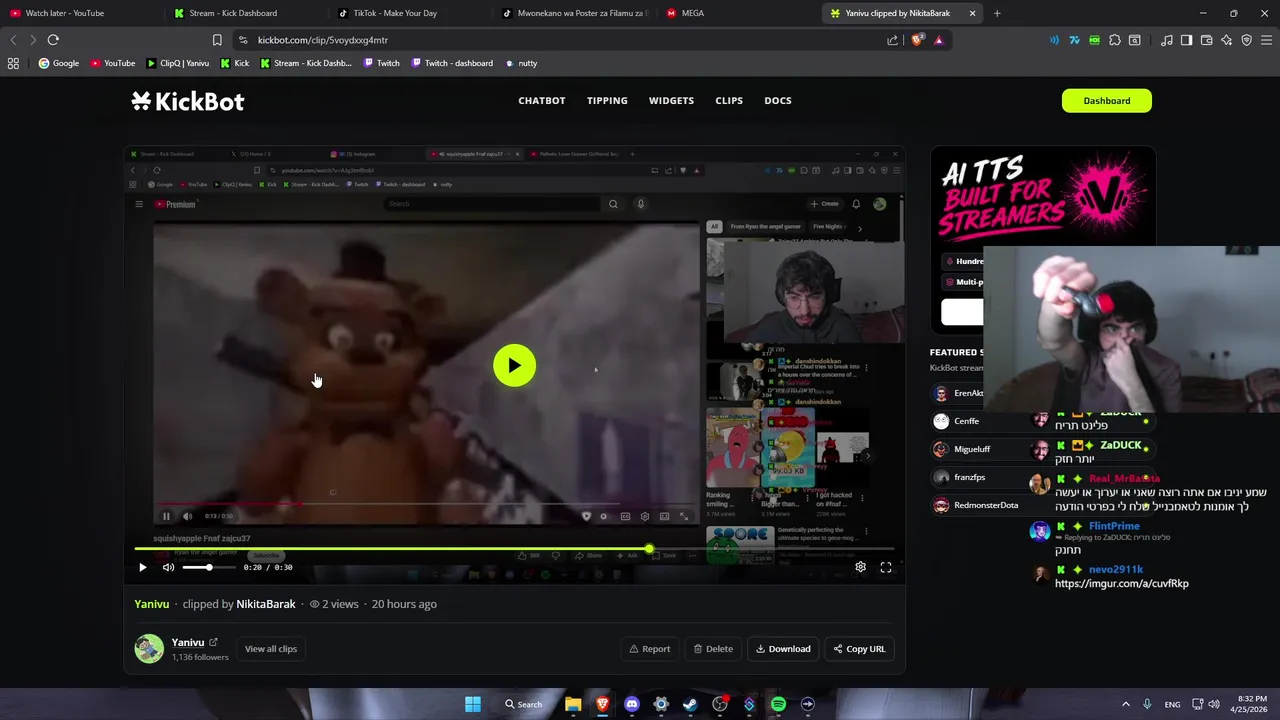Image resolution: width=1280 pixels, height=720 pixels.
Task: Reload the page
Action: (x=53, y=40)
